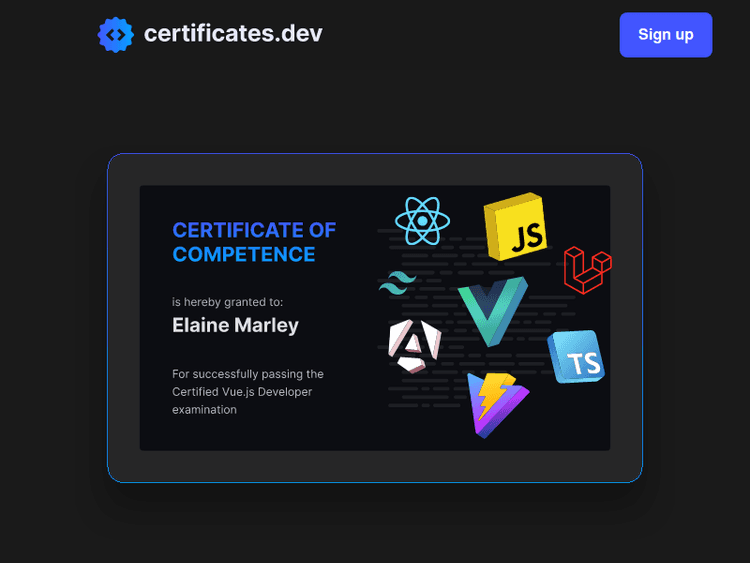750x563 pixels.
Task: Click the 'is hereby granted to:' text
Action: [x=228, y=302]
